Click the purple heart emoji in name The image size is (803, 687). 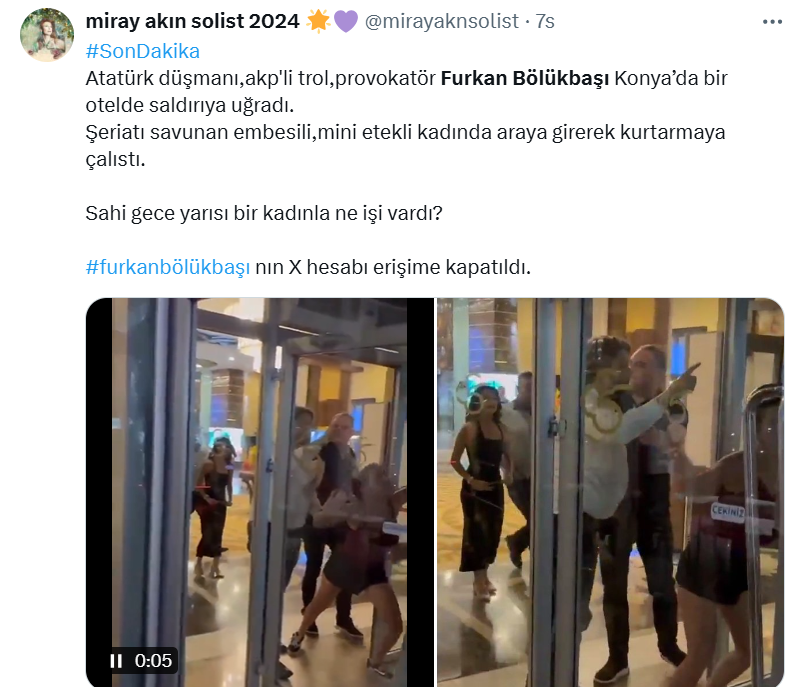[346, 22]
